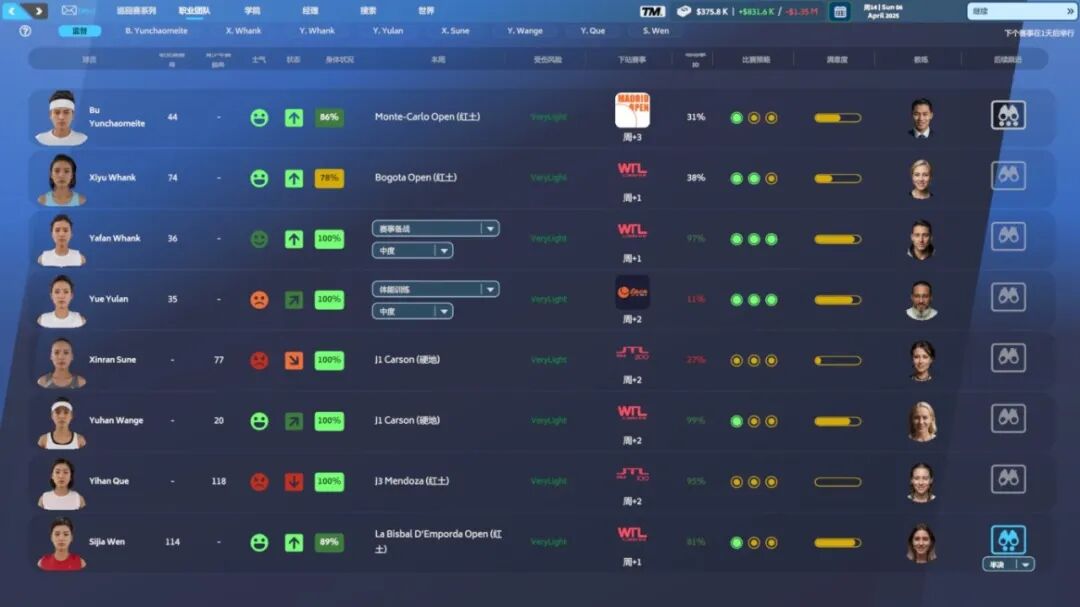Click the help question mark icon
This screenshot has width=1080, height=607.
(25, 31)
